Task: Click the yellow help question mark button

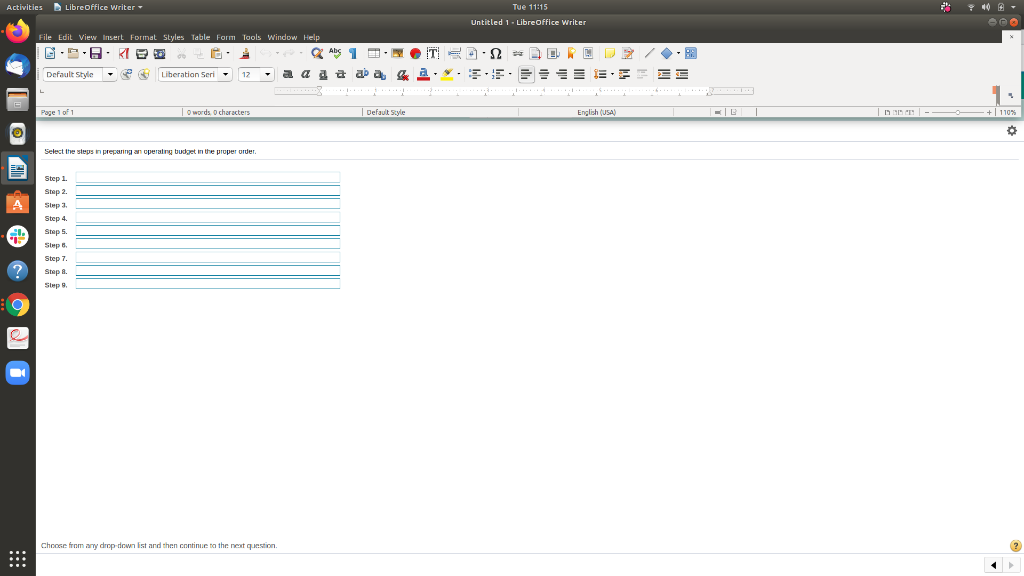Action: click(1015, 546)
